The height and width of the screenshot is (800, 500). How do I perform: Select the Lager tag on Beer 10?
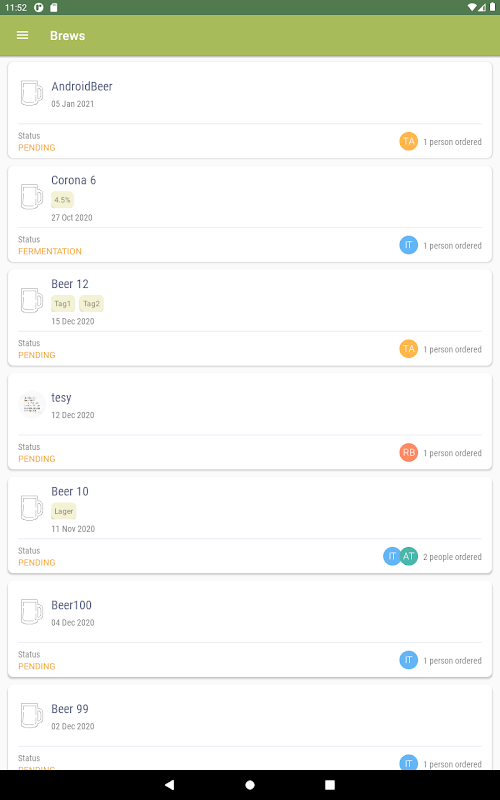[64, 511]
